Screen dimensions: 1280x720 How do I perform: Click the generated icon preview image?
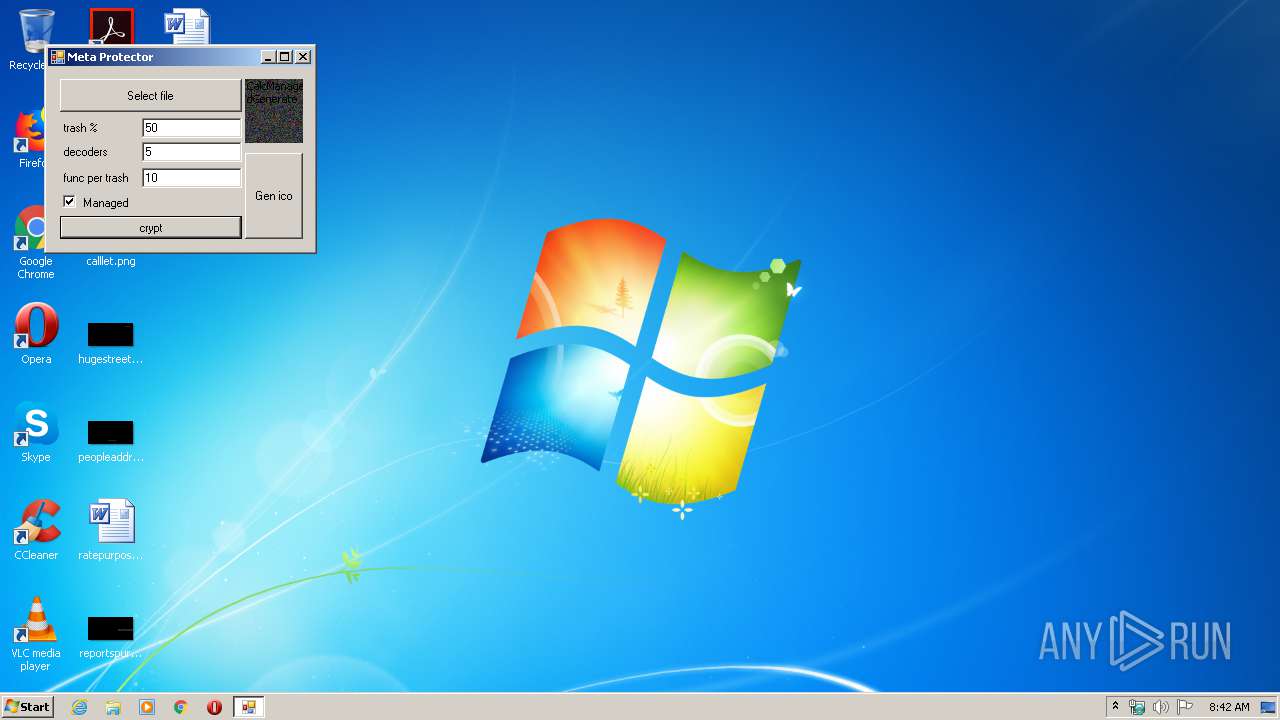tap(274, 111)
